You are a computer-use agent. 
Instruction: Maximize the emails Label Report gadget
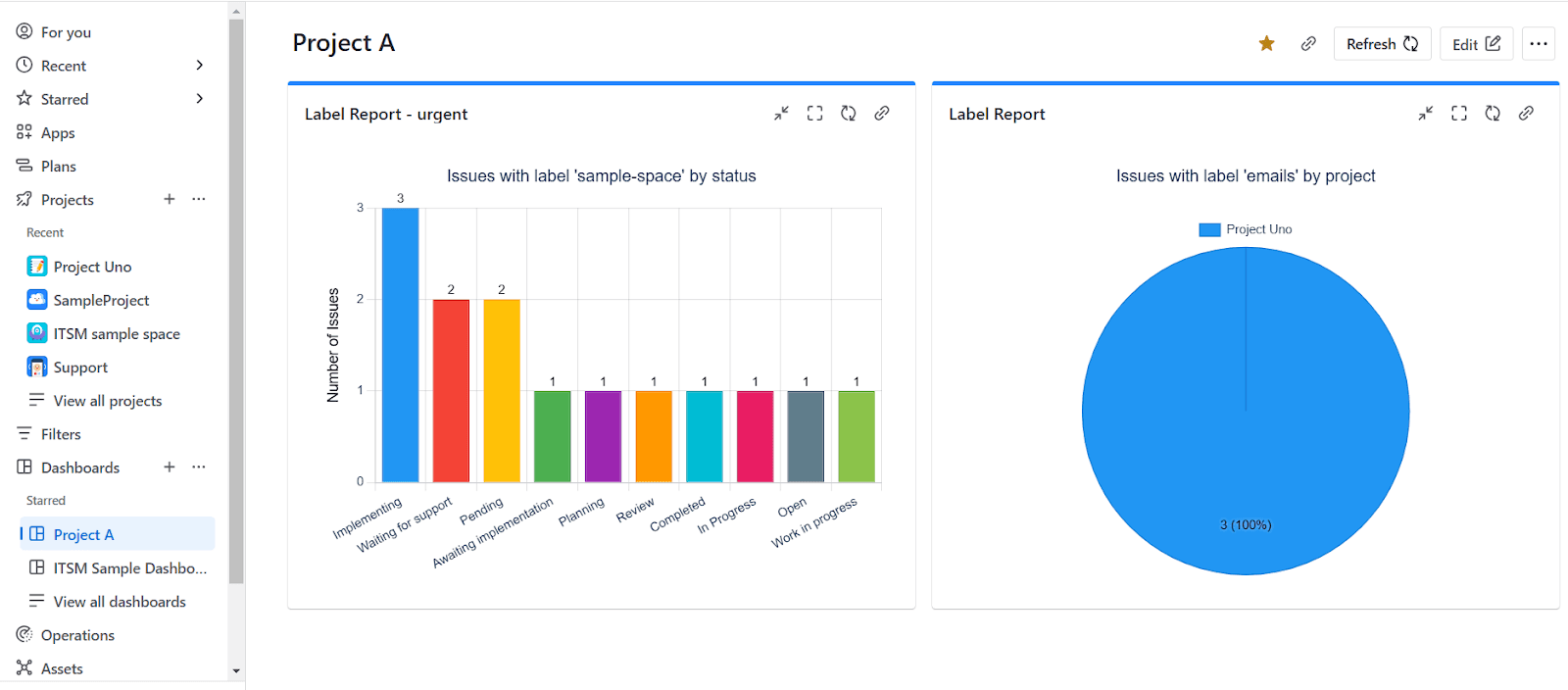[x=1458, y=114]
